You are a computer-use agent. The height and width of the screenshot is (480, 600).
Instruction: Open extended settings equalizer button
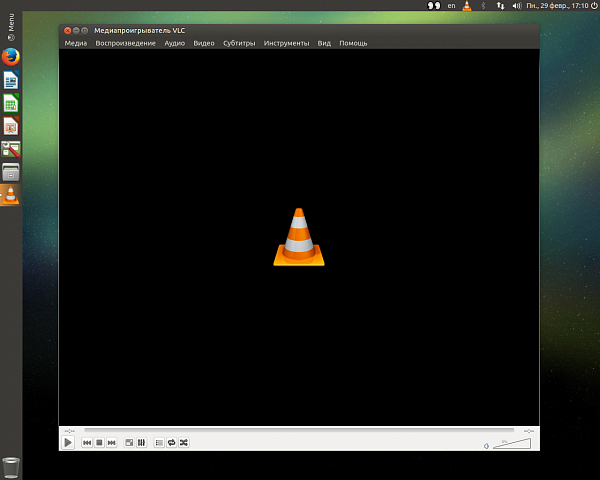click(142, 443)
